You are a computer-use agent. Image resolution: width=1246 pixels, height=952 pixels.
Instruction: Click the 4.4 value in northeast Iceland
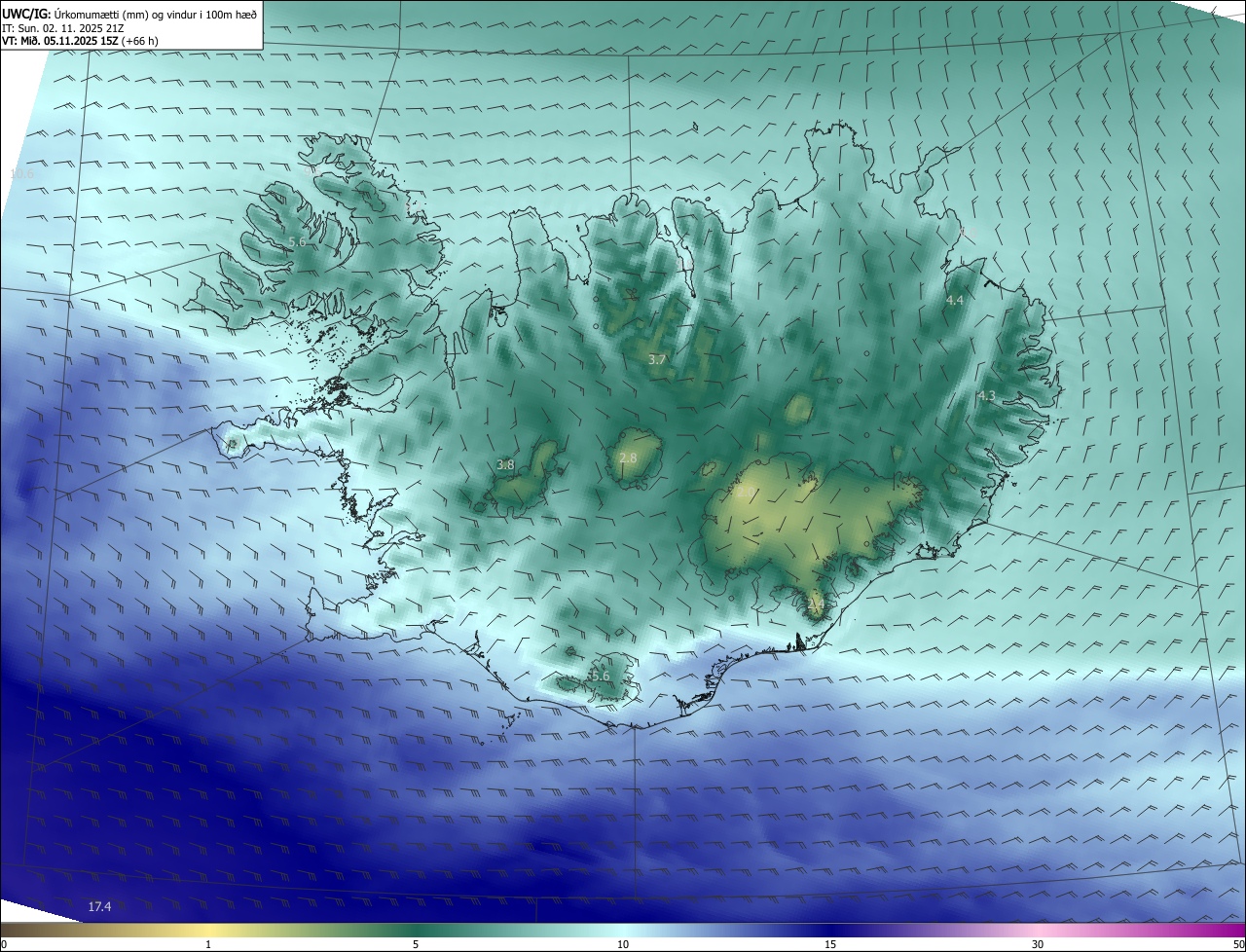click(954, 301)
